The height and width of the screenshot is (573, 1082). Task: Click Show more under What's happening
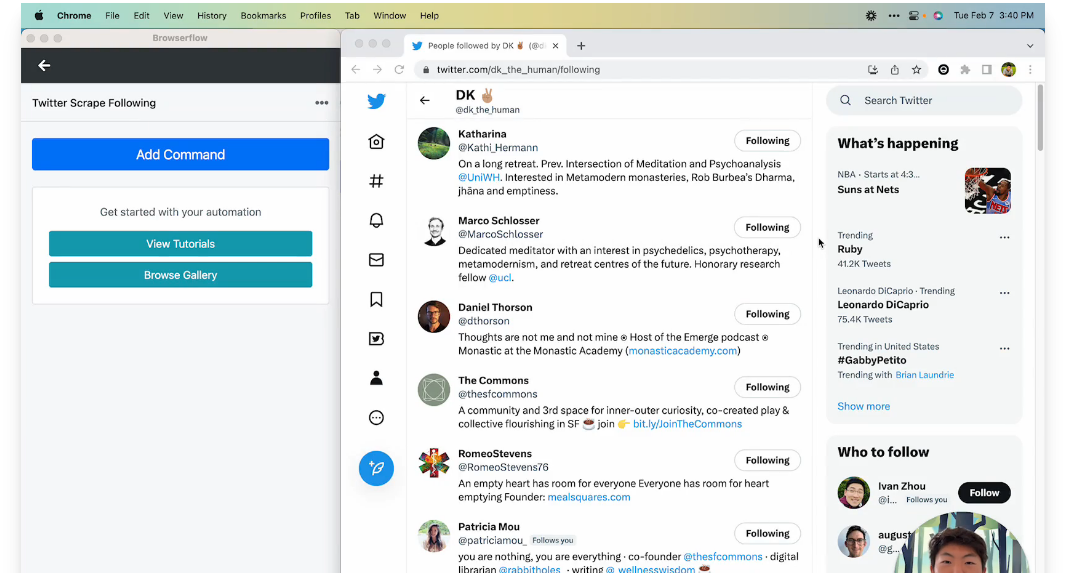[863, 406]
